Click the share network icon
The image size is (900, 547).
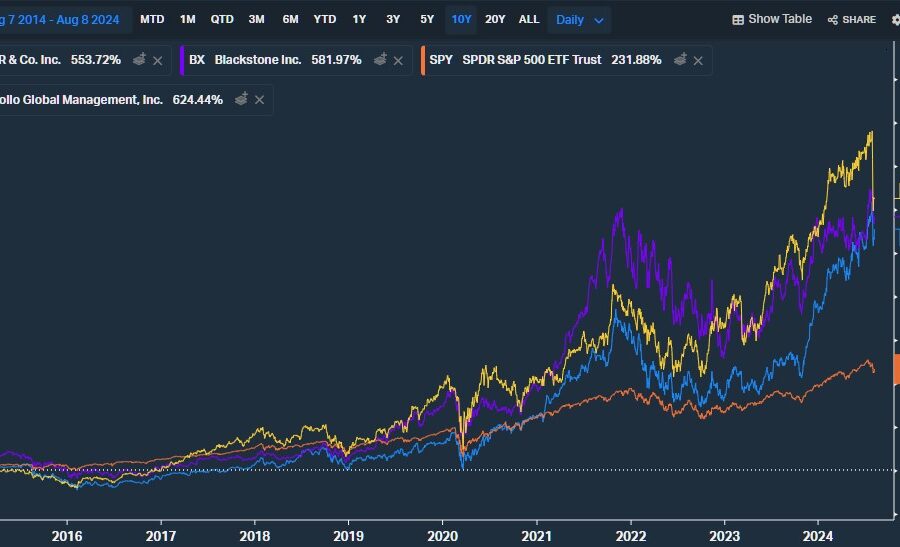click(833, 20)
